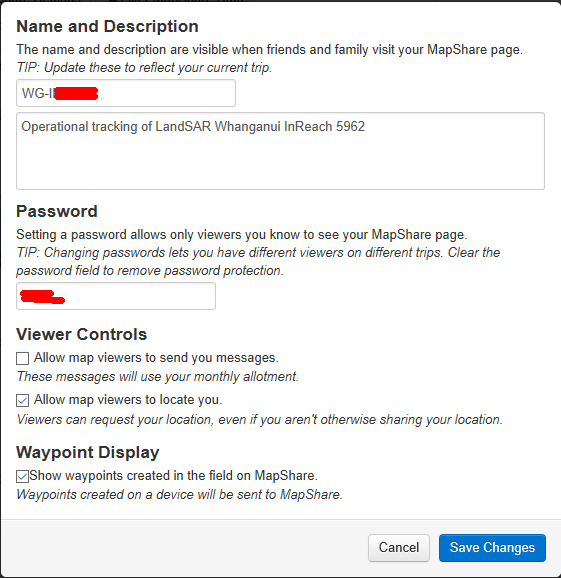This screenshot has height=578, width=561.
Task: Click the Cancel button
Action: click(399, 548)
